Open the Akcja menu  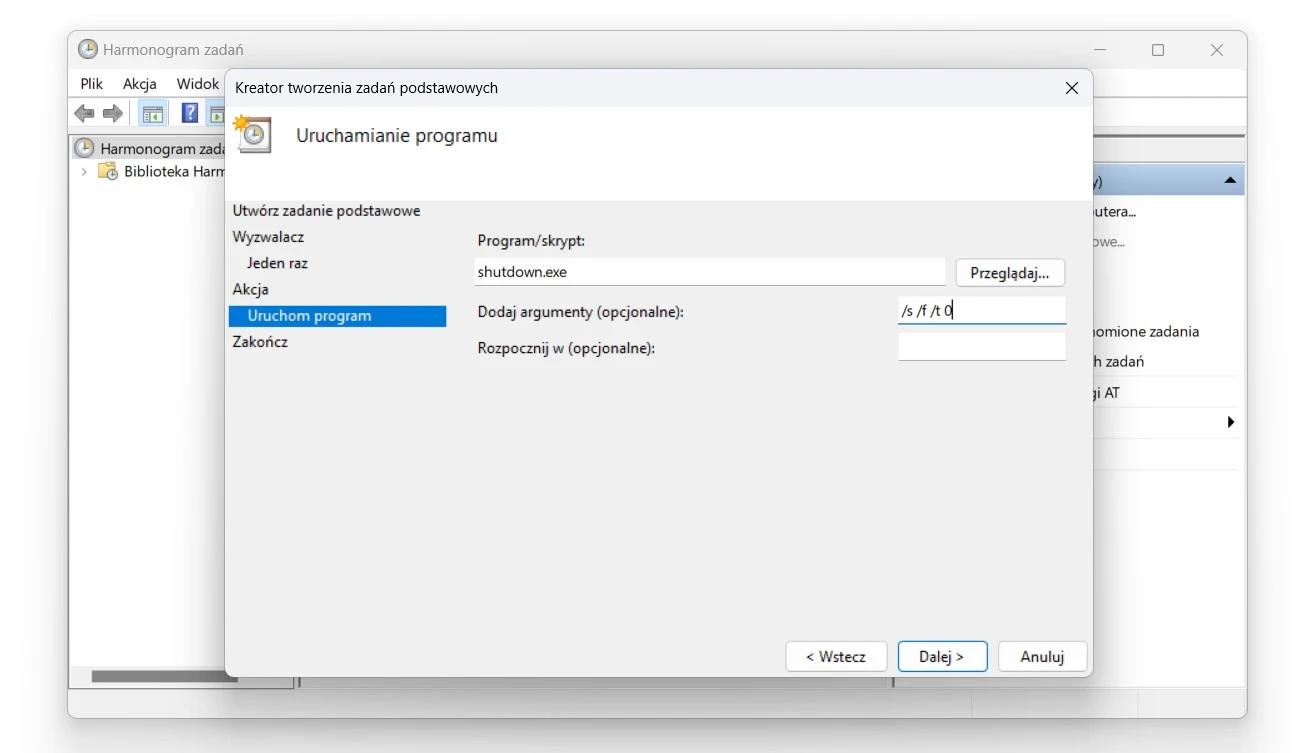pyautogui.click(x=140, y=84)
